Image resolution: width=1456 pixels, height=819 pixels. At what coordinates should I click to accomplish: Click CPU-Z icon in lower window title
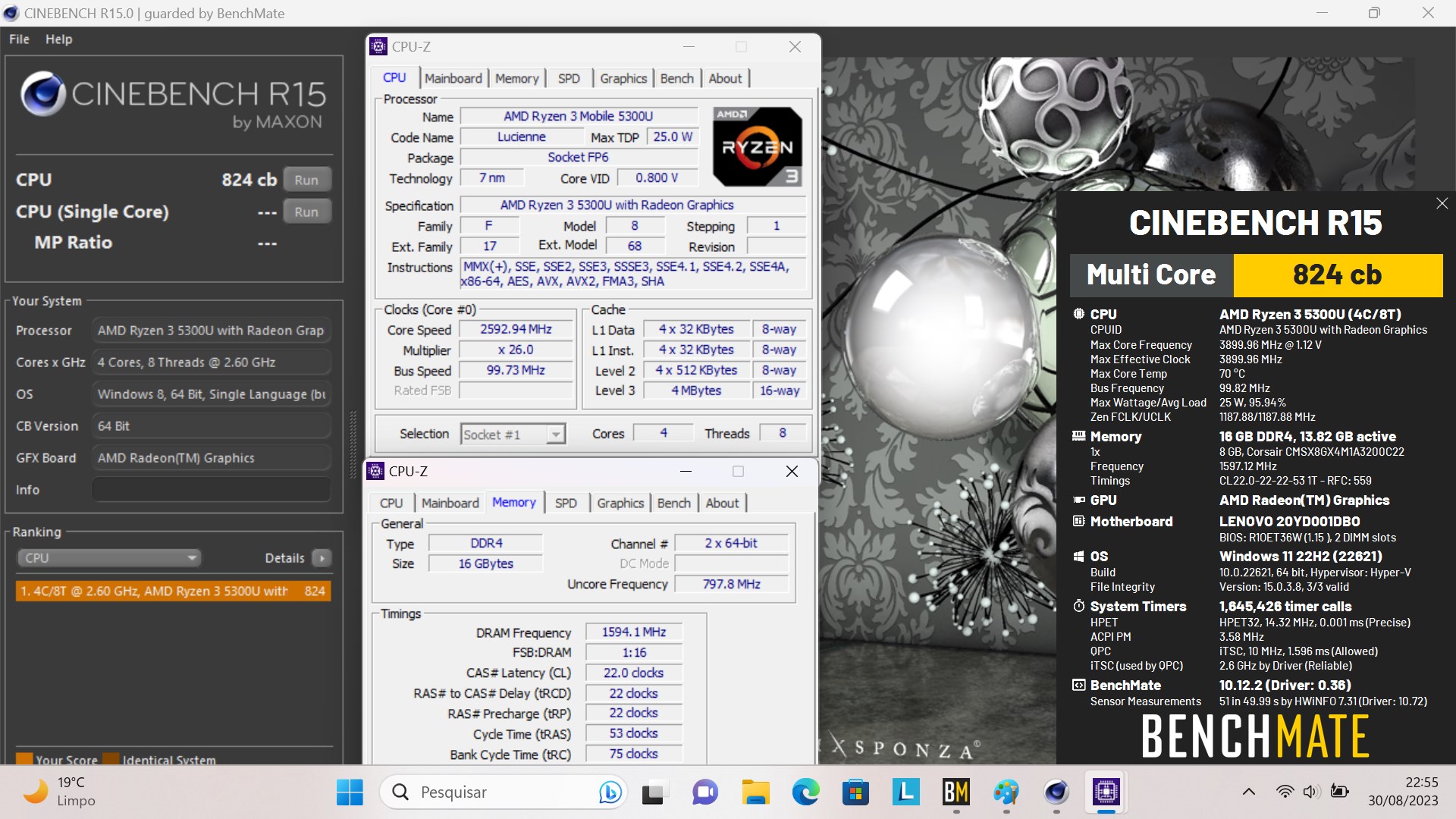[375, 471]
